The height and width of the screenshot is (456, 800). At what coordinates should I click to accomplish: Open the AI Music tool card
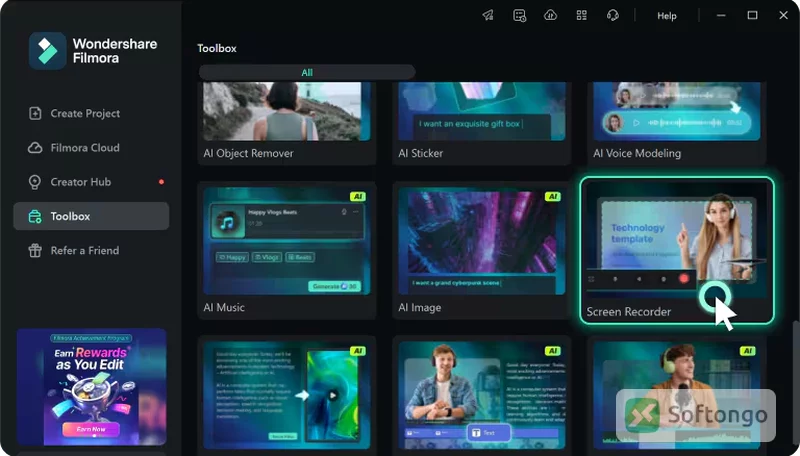(x=287, y=250)
